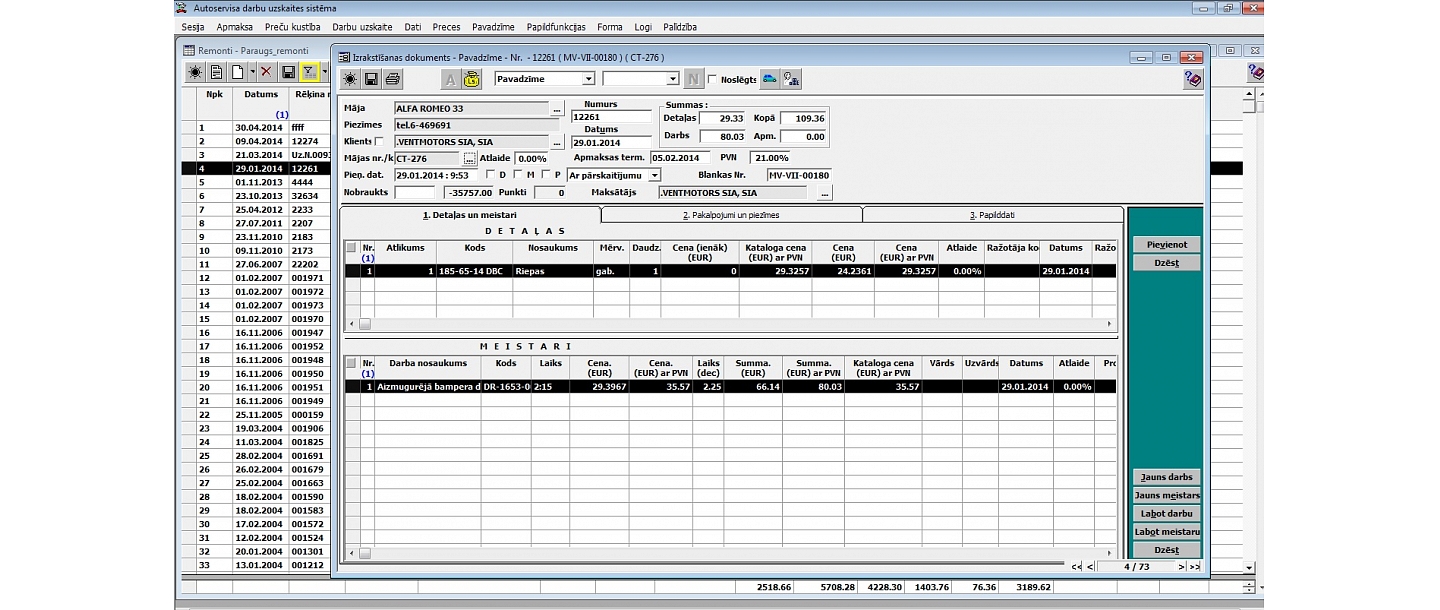
Task: Open the empty dropdown next to Pavadzīme
Action: [x=673, y=78]
